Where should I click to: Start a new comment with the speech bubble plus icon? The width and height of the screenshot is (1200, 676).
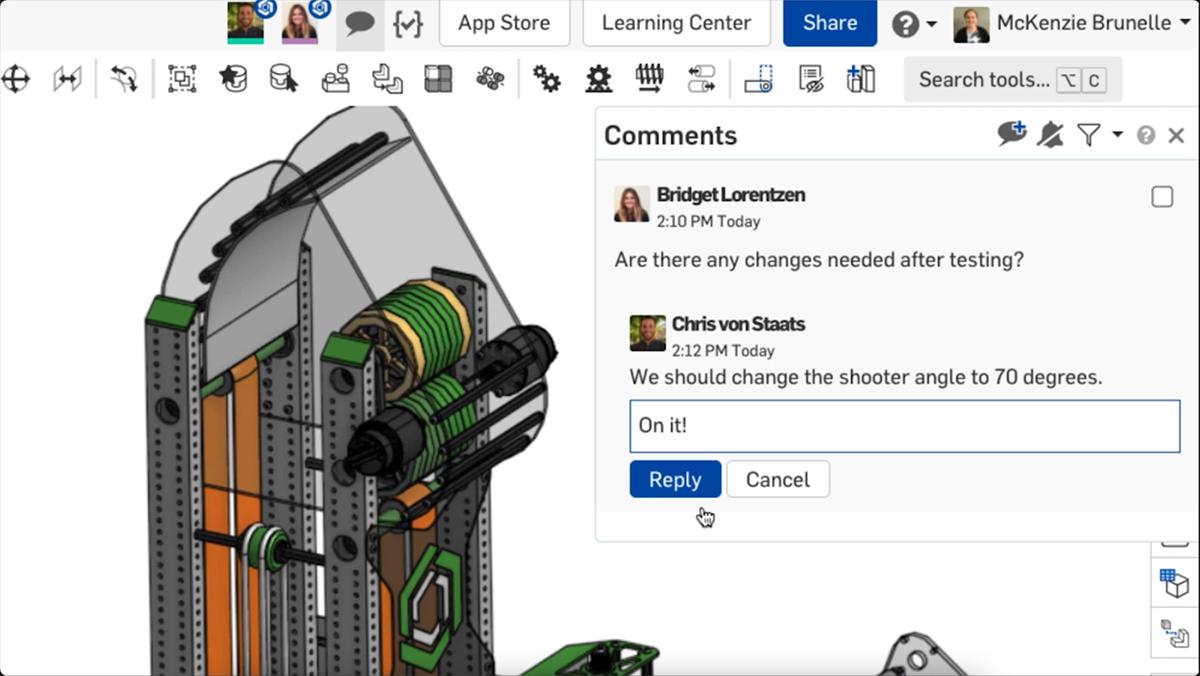pyautogui.click(x=1011, y=132)
